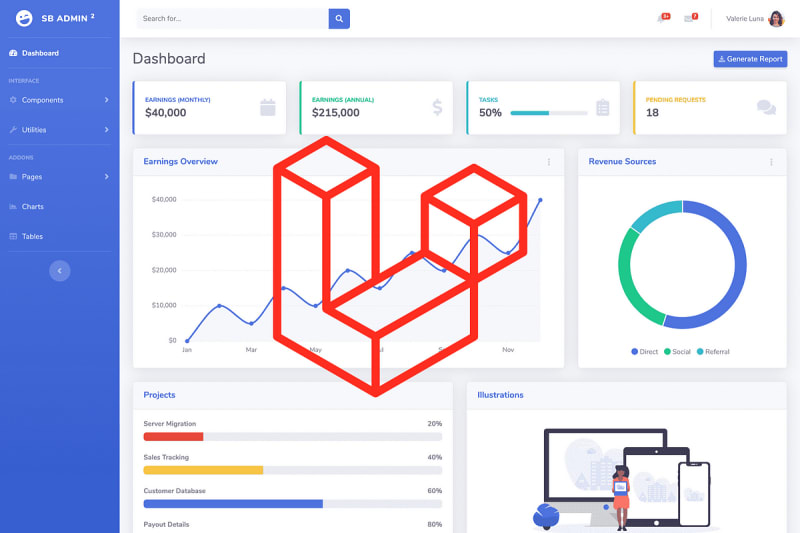Click the dollar sign icon in annual earnings
The image size is (800, 533).
[437, 107]
